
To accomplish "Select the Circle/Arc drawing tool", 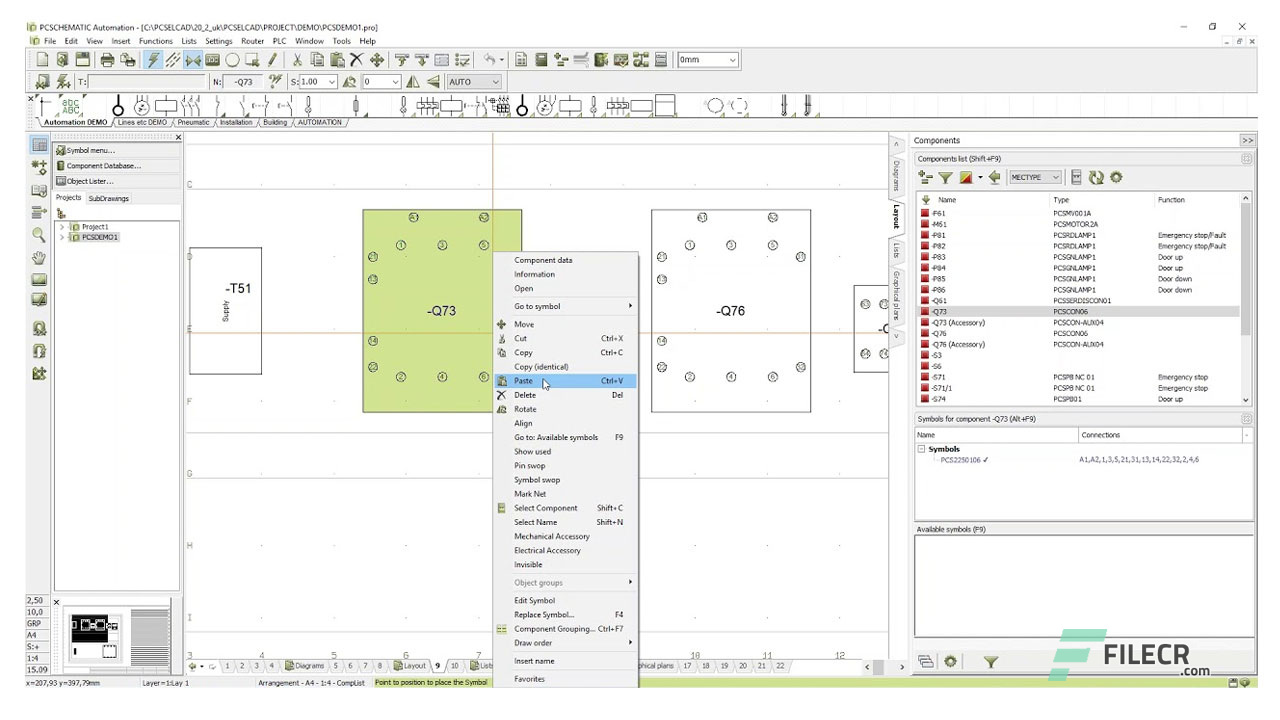I will [232, 60].
